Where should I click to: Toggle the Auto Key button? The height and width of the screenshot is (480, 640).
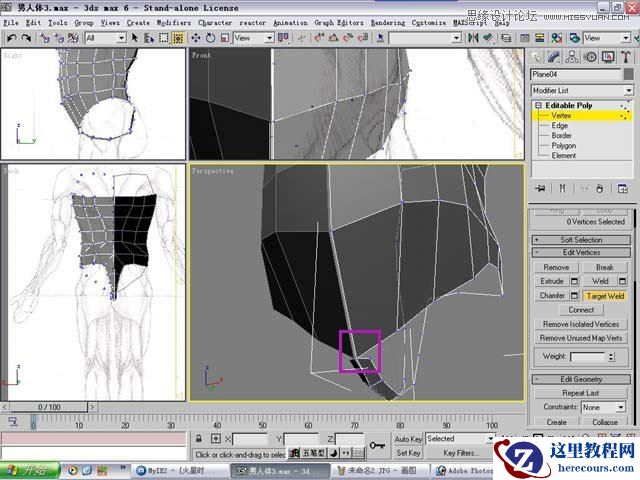pyautogui.click(x=408, y=439)
